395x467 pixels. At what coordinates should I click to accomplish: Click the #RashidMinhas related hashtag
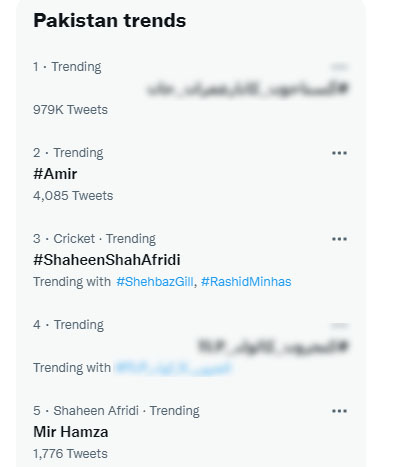(x=246, y=282)
